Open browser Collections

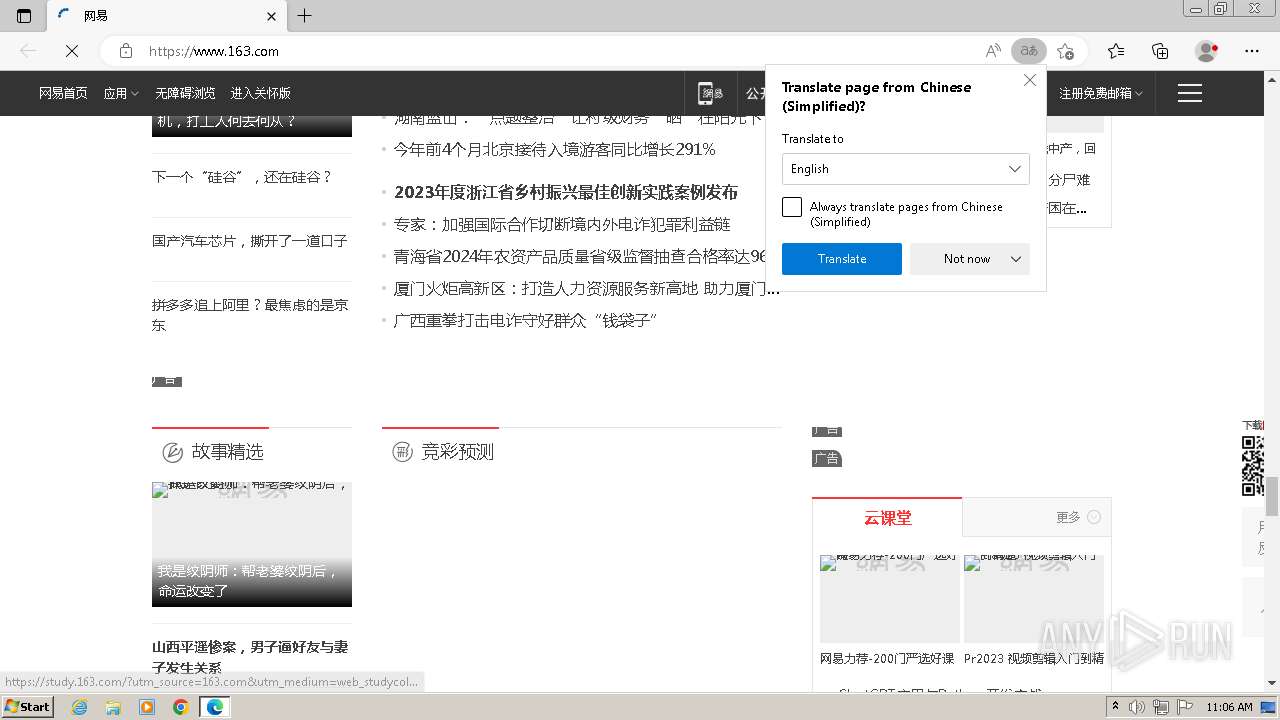pyautogui.click(x=1160, y=51)
